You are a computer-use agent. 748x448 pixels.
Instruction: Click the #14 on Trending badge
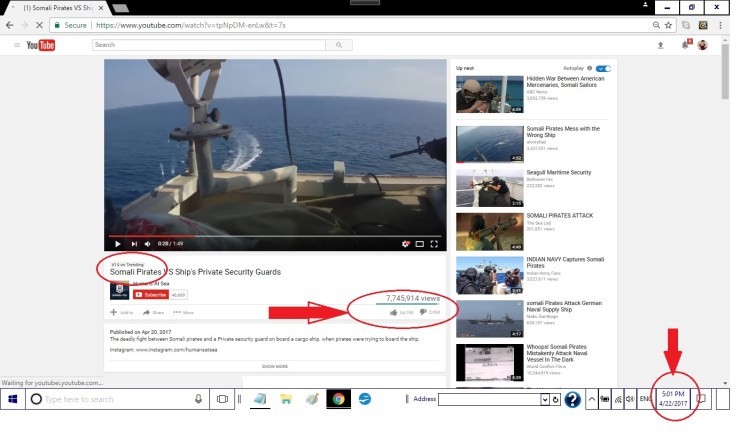pos(127,264)
